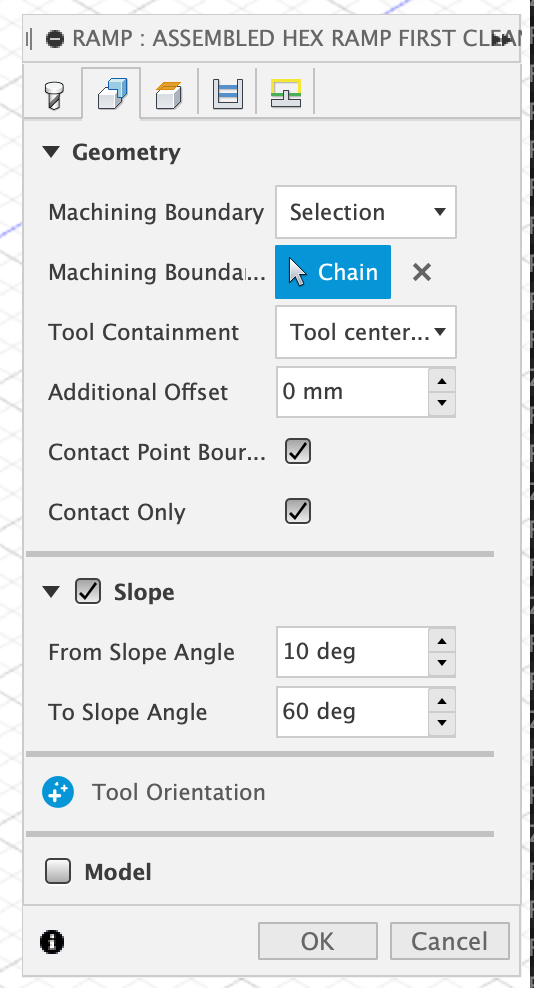Click the OK button
534x988 pixels.
pyautogui.click(x=318, y=941)
